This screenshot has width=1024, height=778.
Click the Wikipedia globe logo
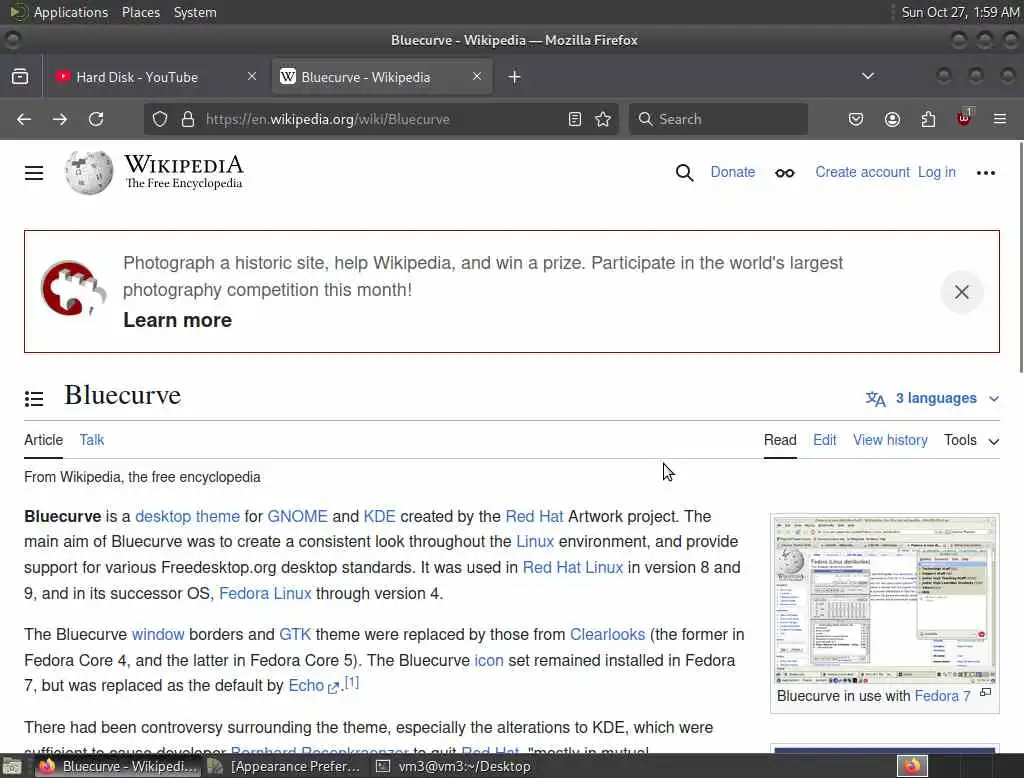pos(89,172)
